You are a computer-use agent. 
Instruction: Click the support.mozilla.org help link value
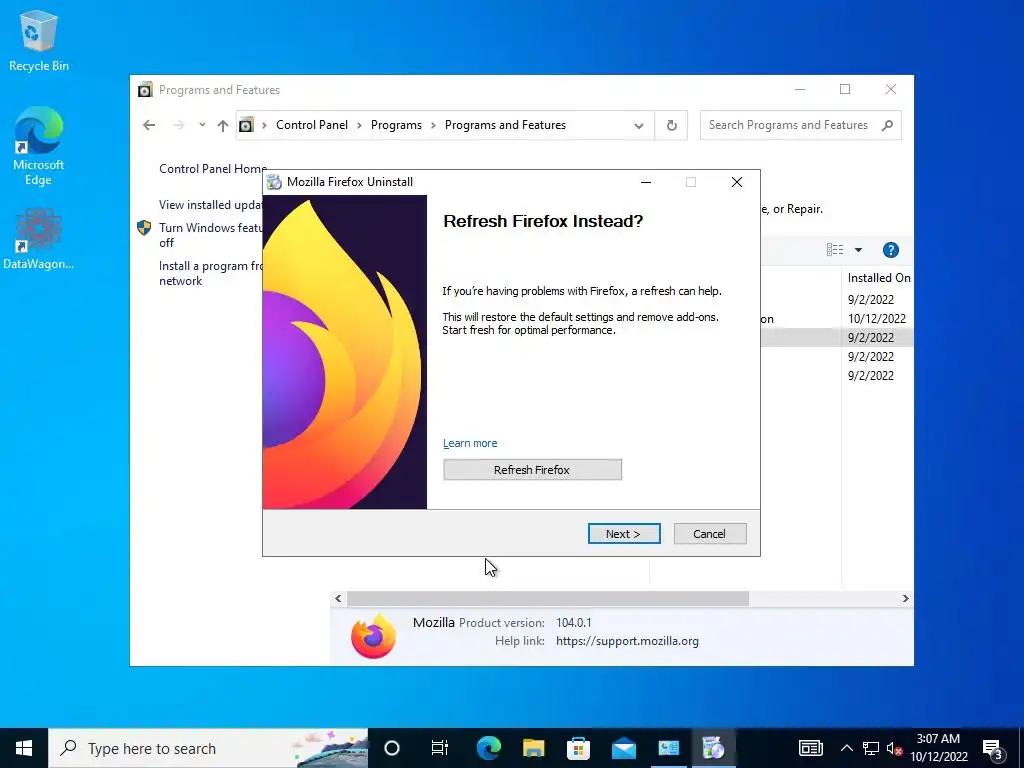[627, 641]
